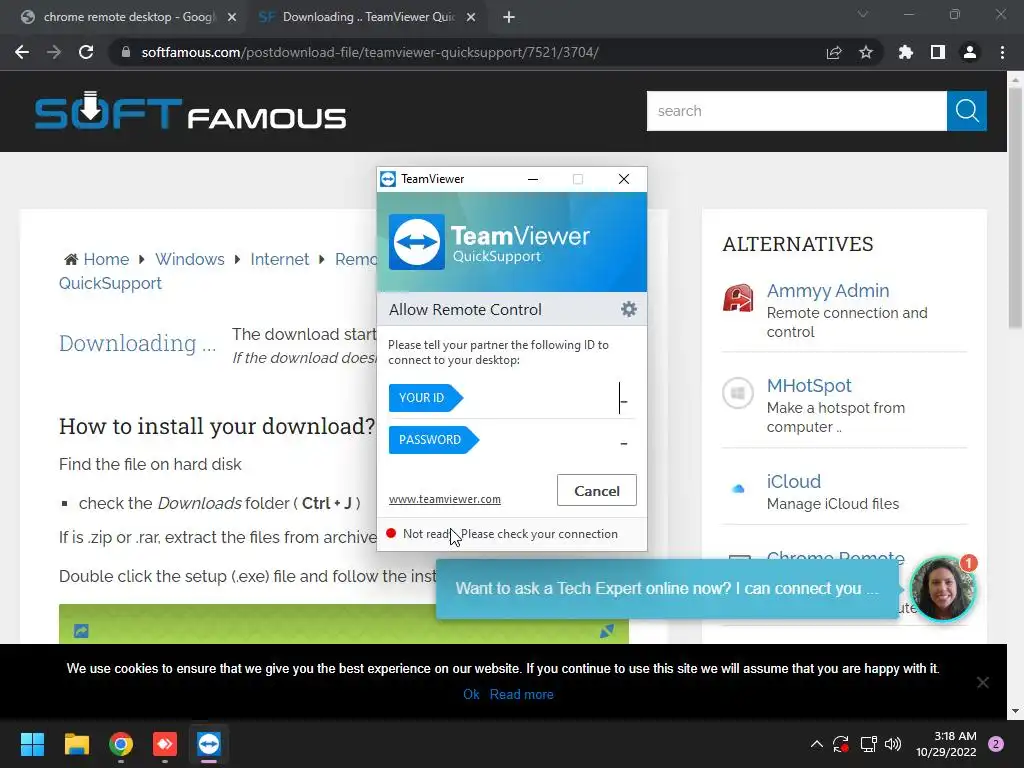The width and height of the screenshot is (1024, 768).
Task: Click the Cancel button in TeamViewer
Action: (x=597, y=490)
